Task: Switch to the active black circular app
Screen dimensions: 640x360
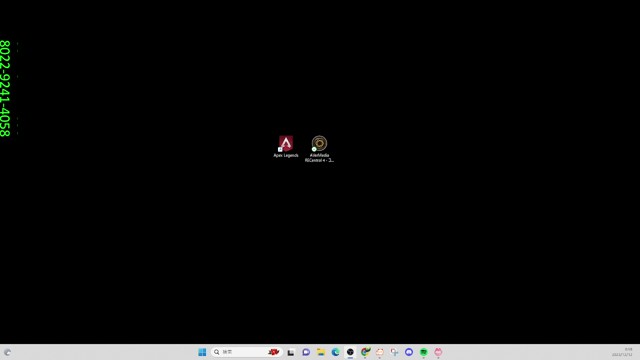Action: tap(350, 352)
